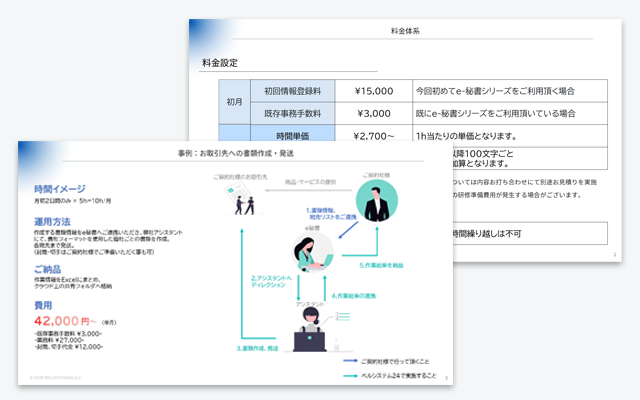Click the blue gradient corner of front slide

[x=35, y=155]
